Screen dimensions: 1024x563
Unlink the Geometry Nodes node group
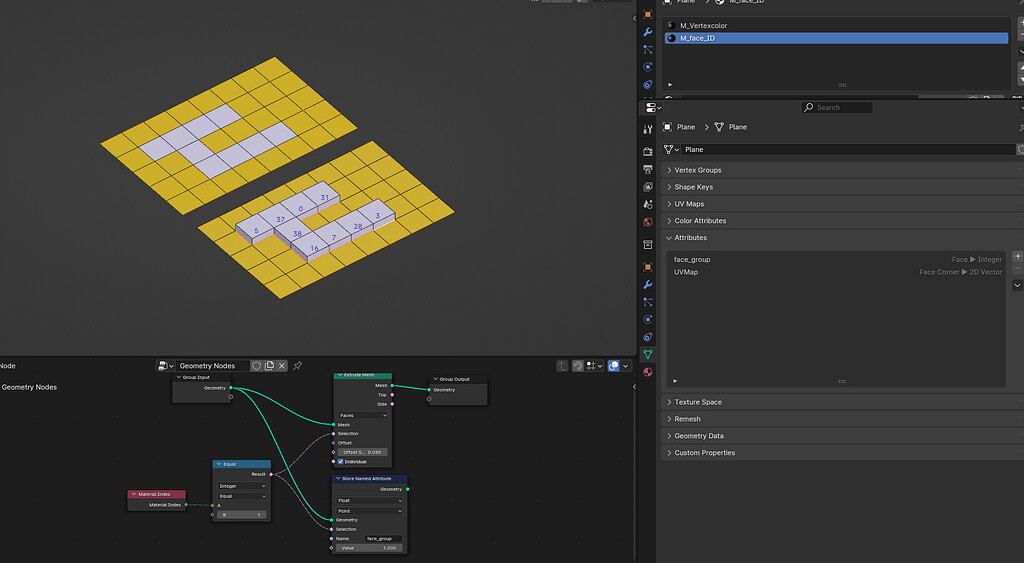click(x=281, y=366)
